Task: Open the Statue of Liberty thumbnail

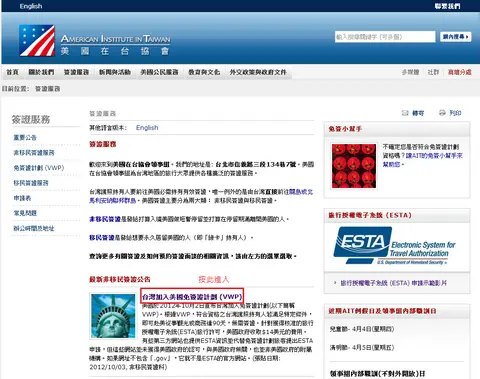Action: coord(114,316)
